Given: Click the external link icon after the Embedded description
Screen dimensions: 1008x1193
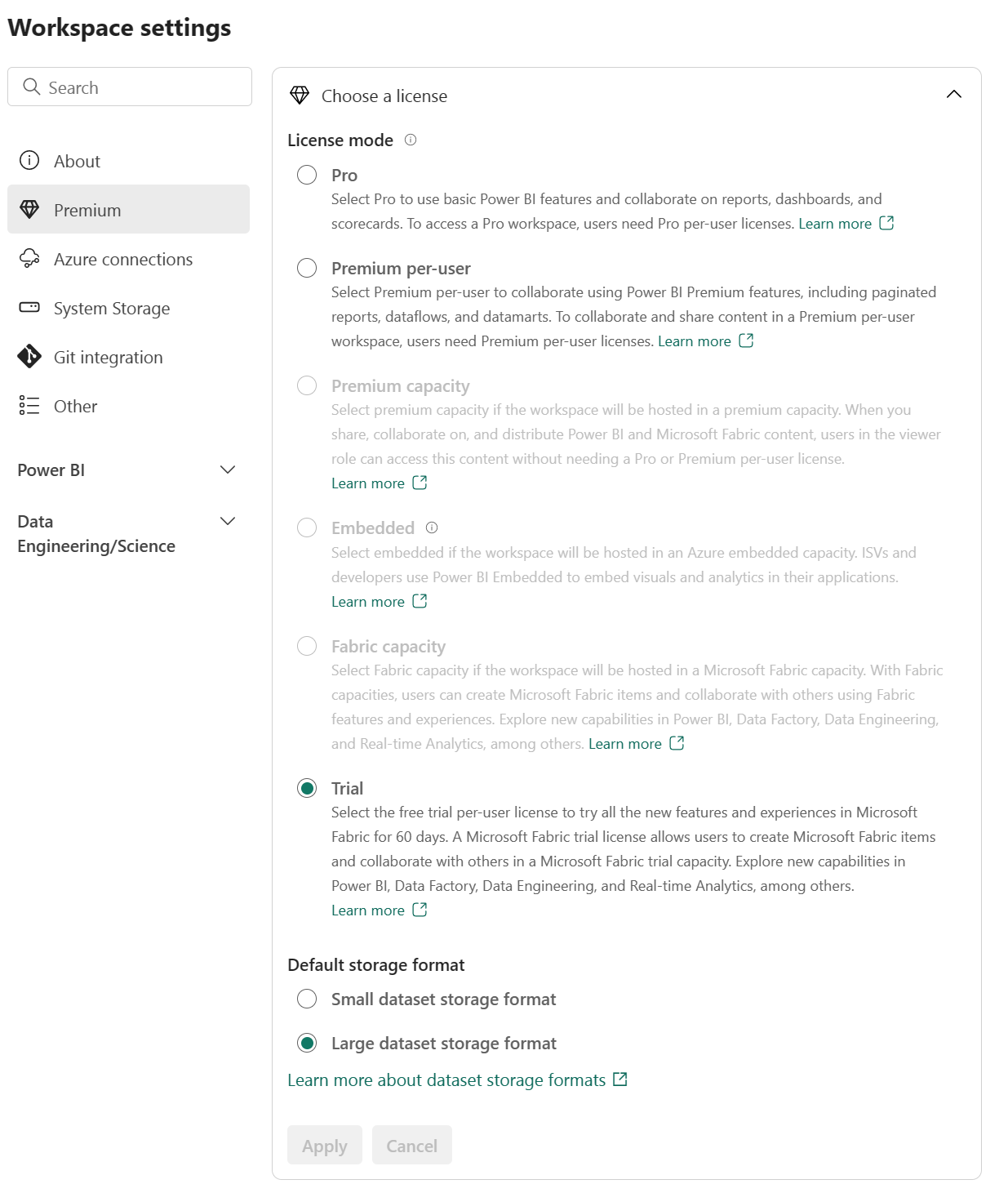Looking at the screenshot, I should click(420, 601).
